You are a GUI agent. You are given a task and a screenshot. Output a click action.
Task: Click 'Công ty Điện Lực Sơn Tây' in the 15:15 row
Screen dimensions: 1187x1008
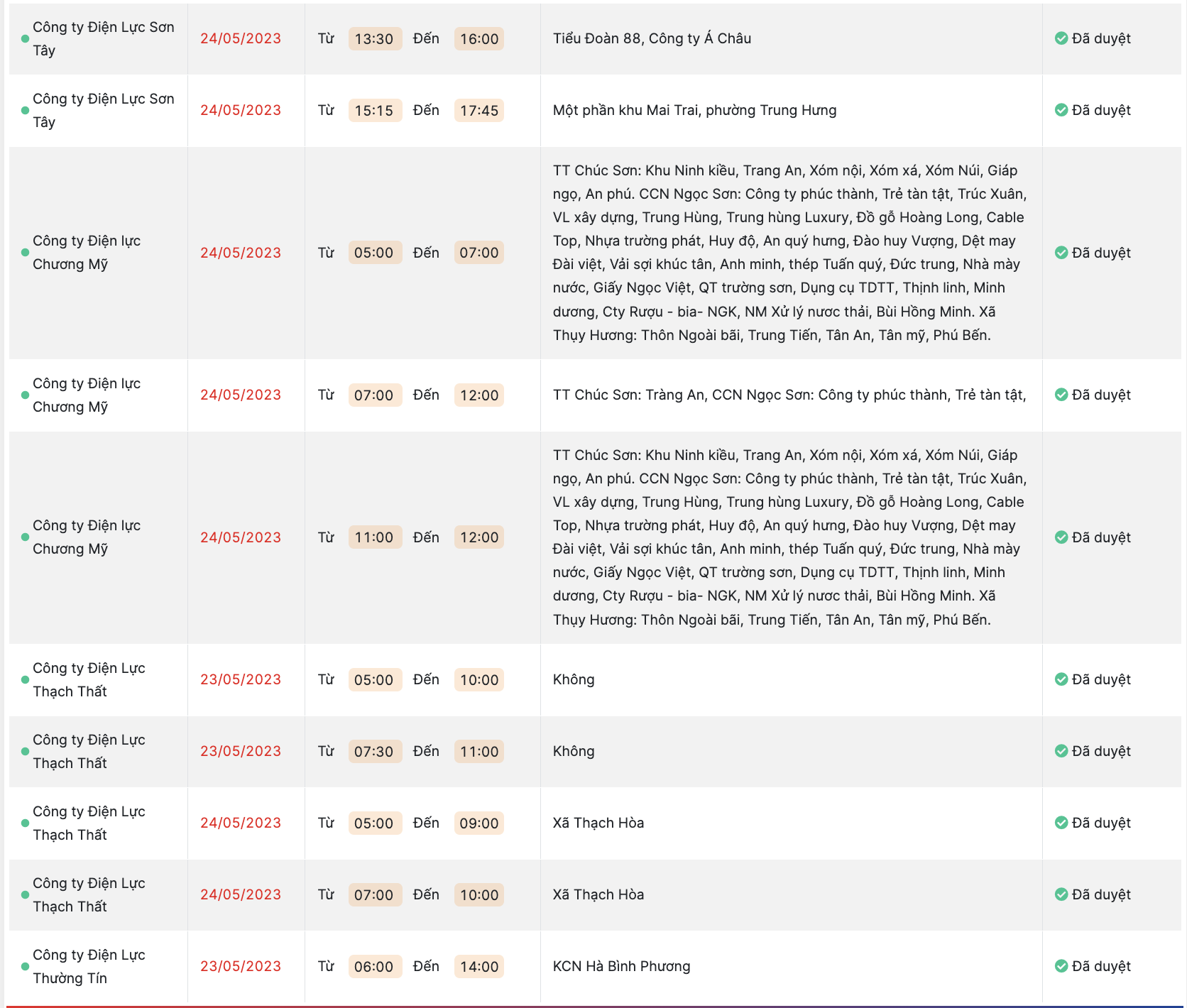[103, 110]
